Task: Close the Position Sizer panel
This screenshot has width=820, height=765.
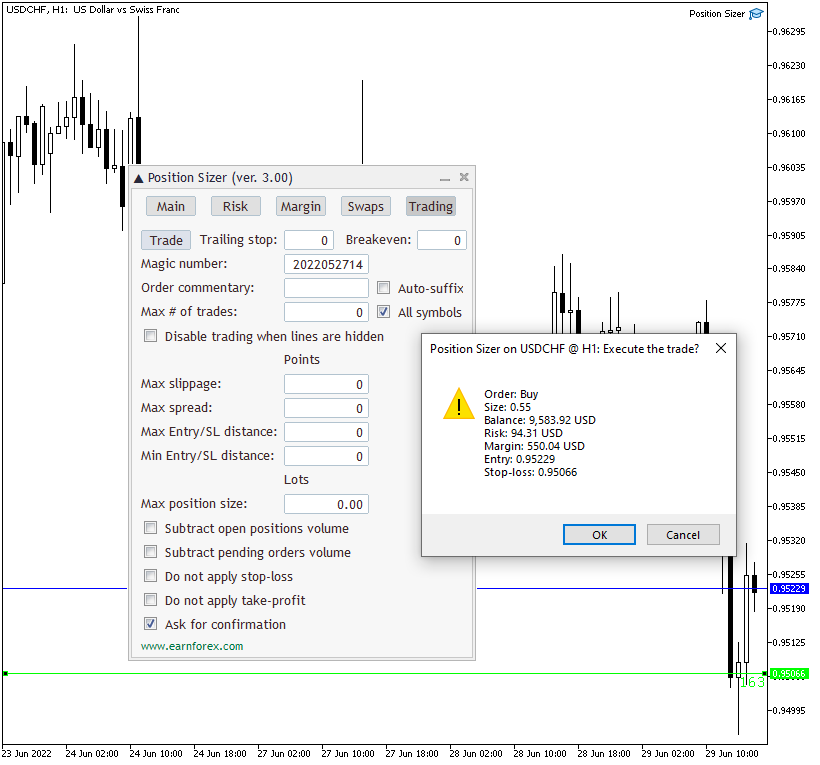Action: click(x=464, y=177)
